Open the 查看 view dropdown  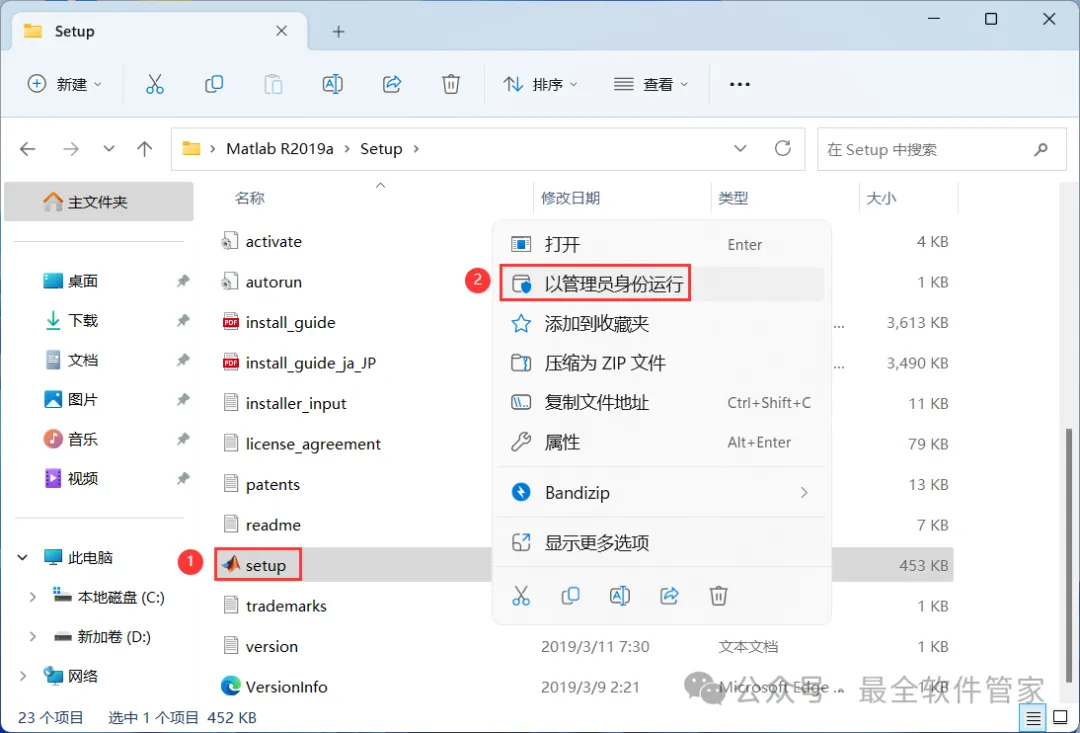tap(651, 84)
